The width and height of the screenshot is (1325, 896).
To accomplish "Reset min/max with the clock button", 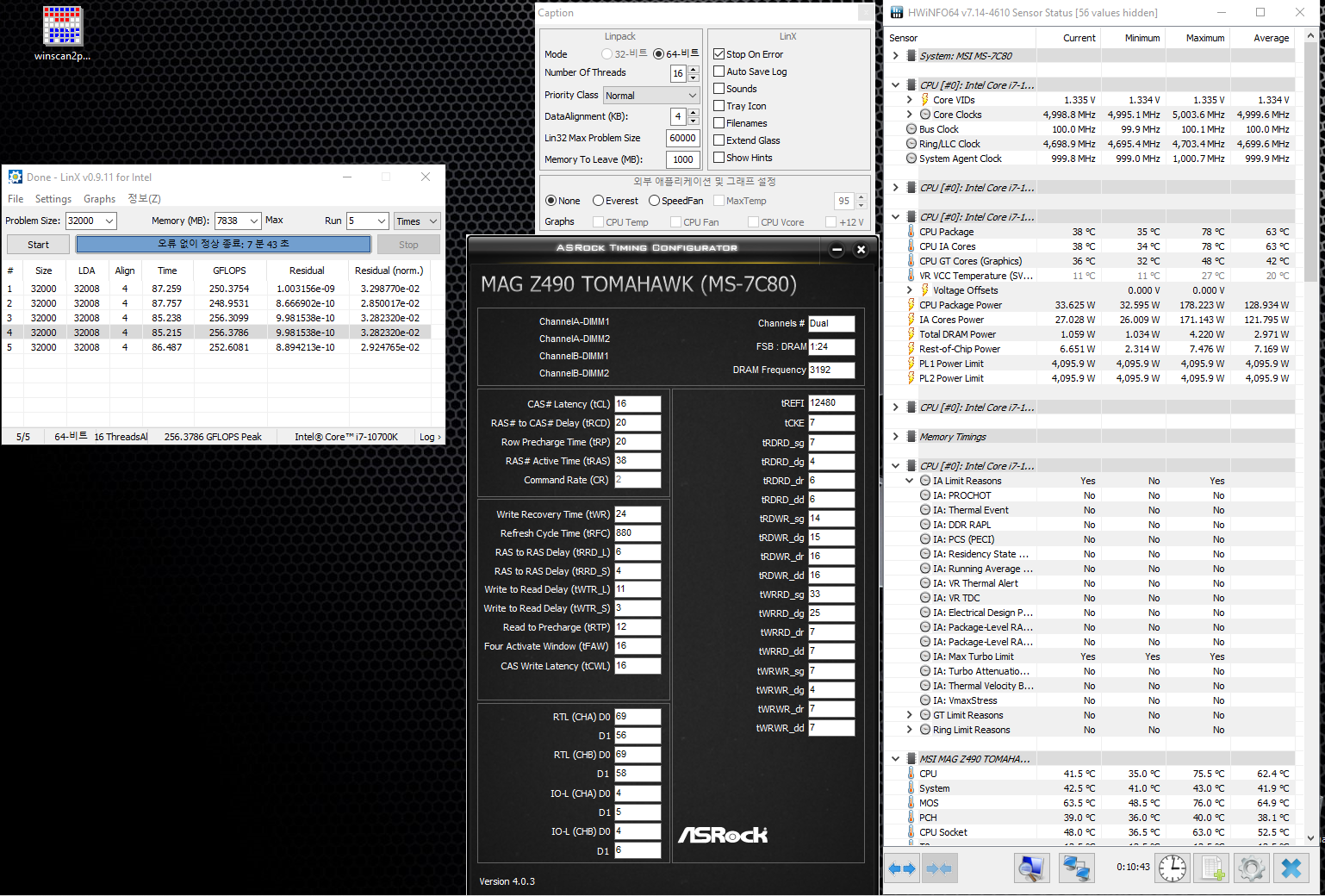I will (x=1173, y=868).
